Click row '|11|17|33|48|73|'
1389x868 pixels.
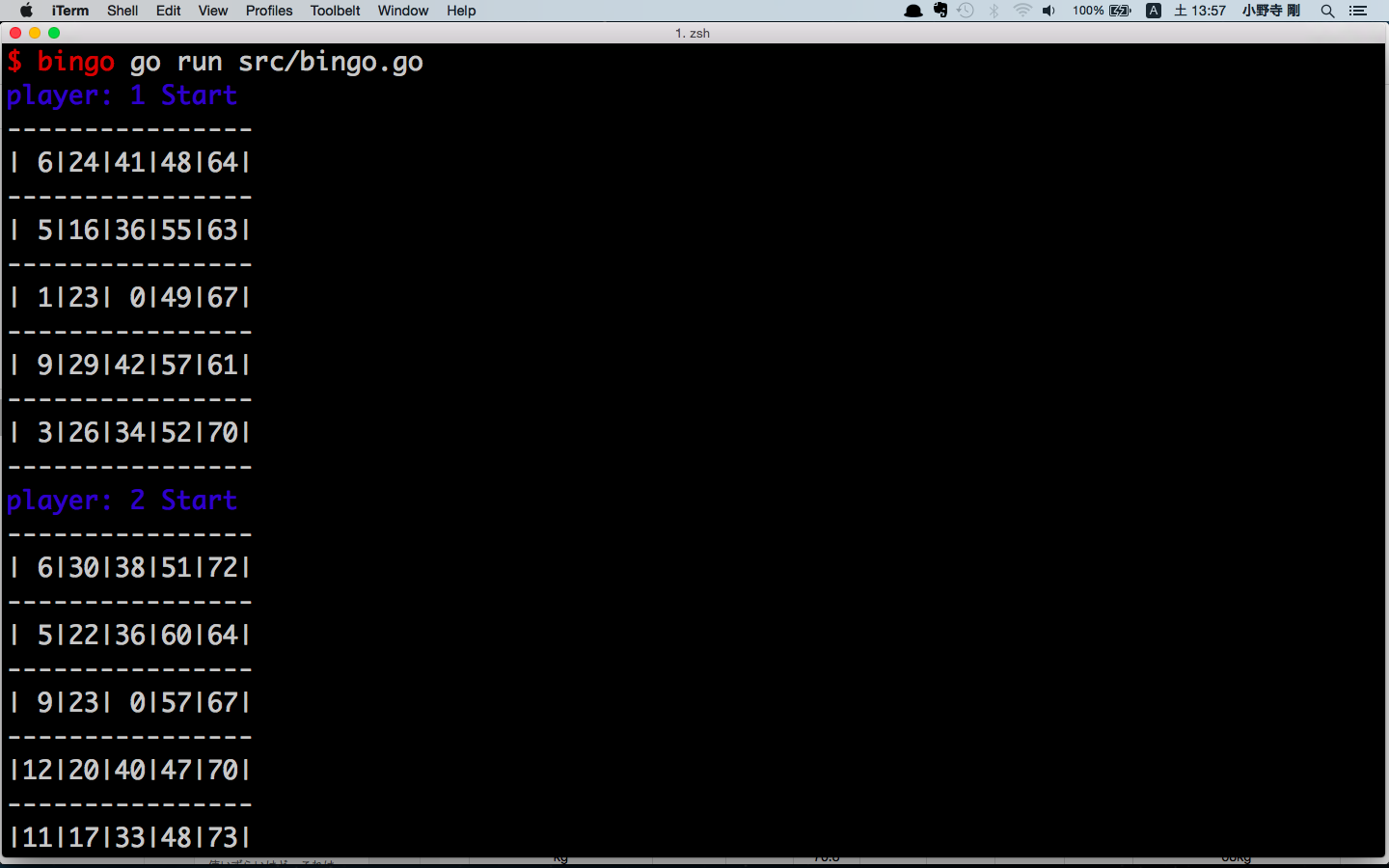[x=129, y=837]
